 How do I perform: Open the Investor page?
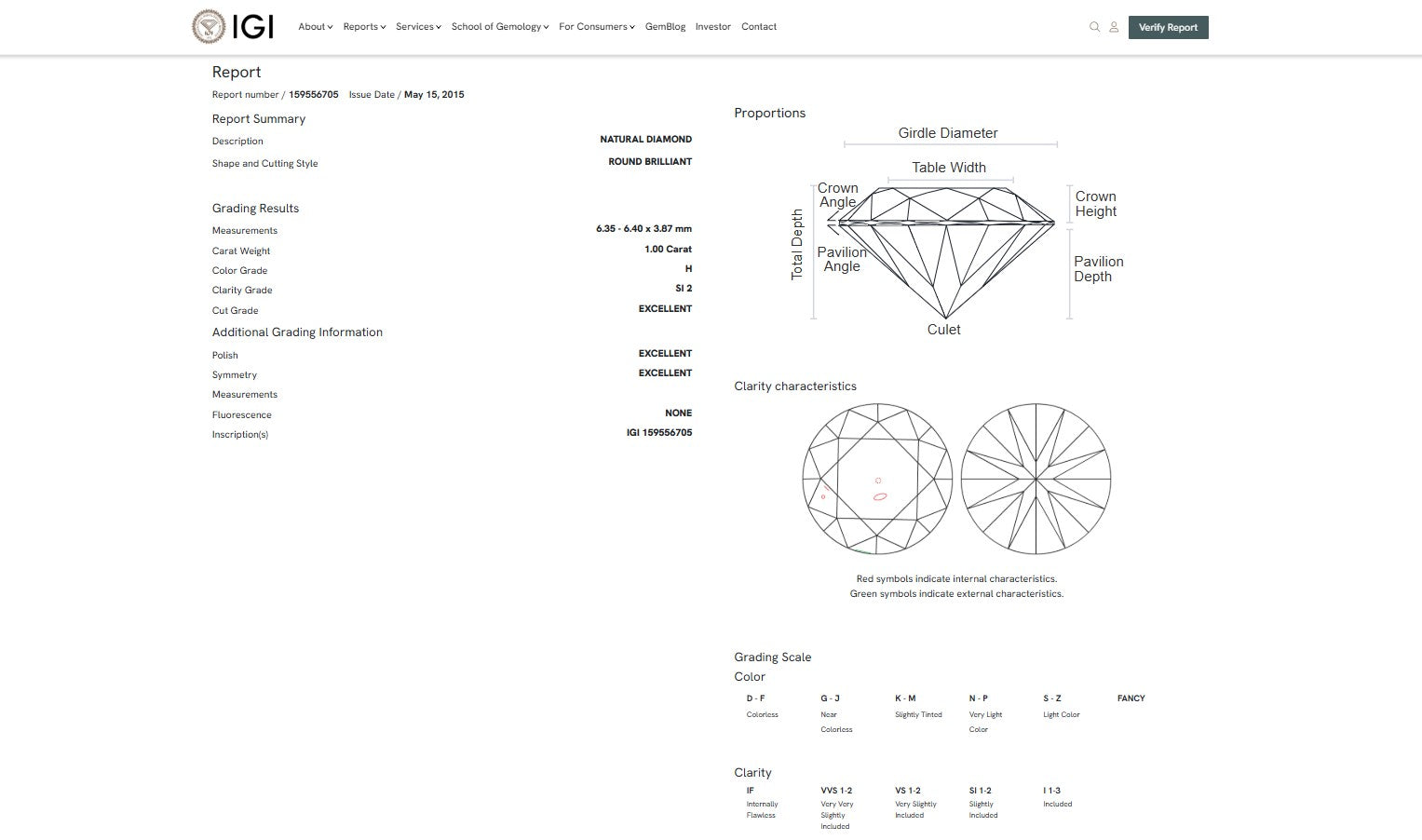pyautogui.click(x=712, y=27)
